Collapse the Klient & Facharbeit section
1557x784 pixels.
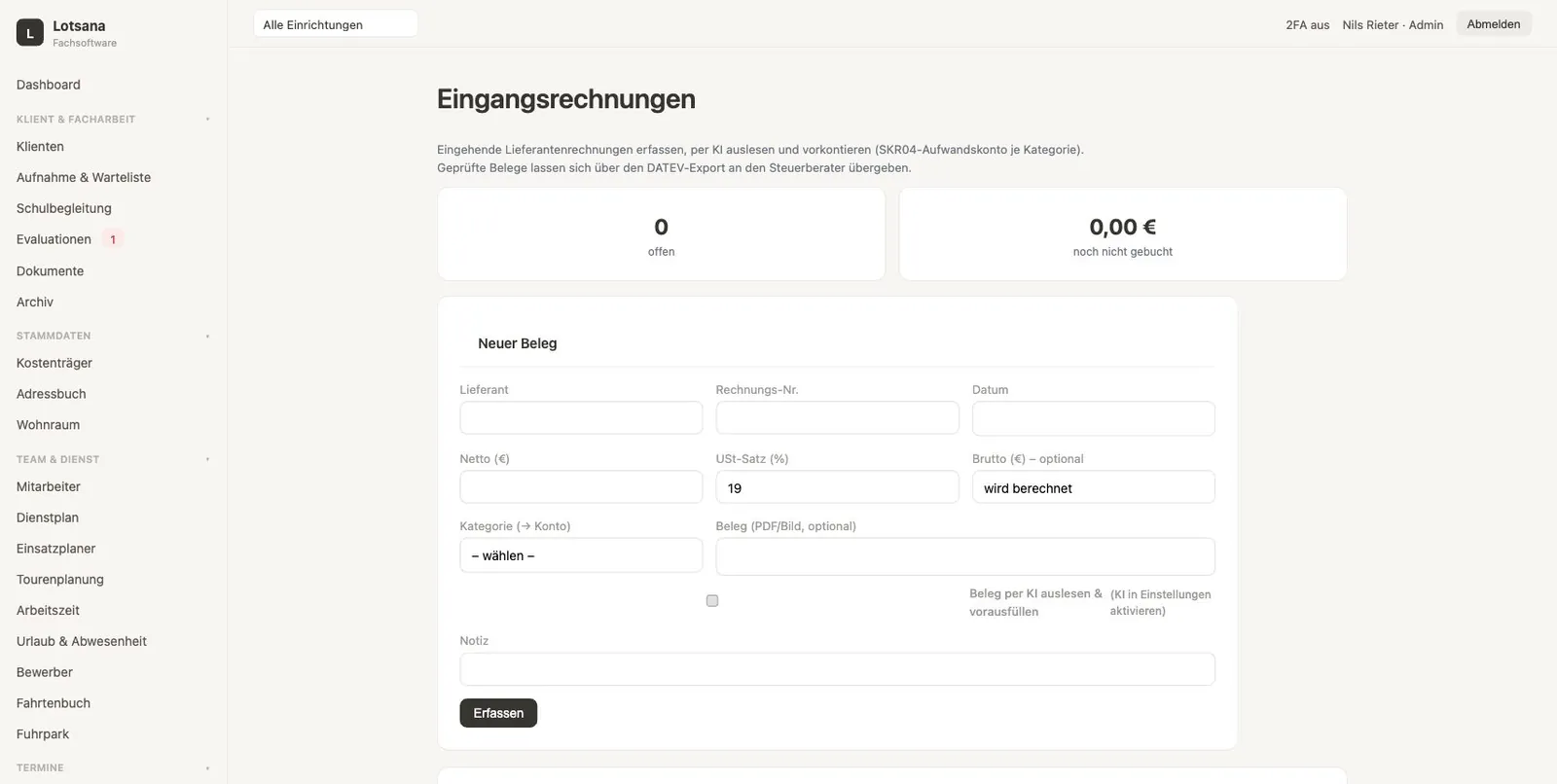(207, 120)
